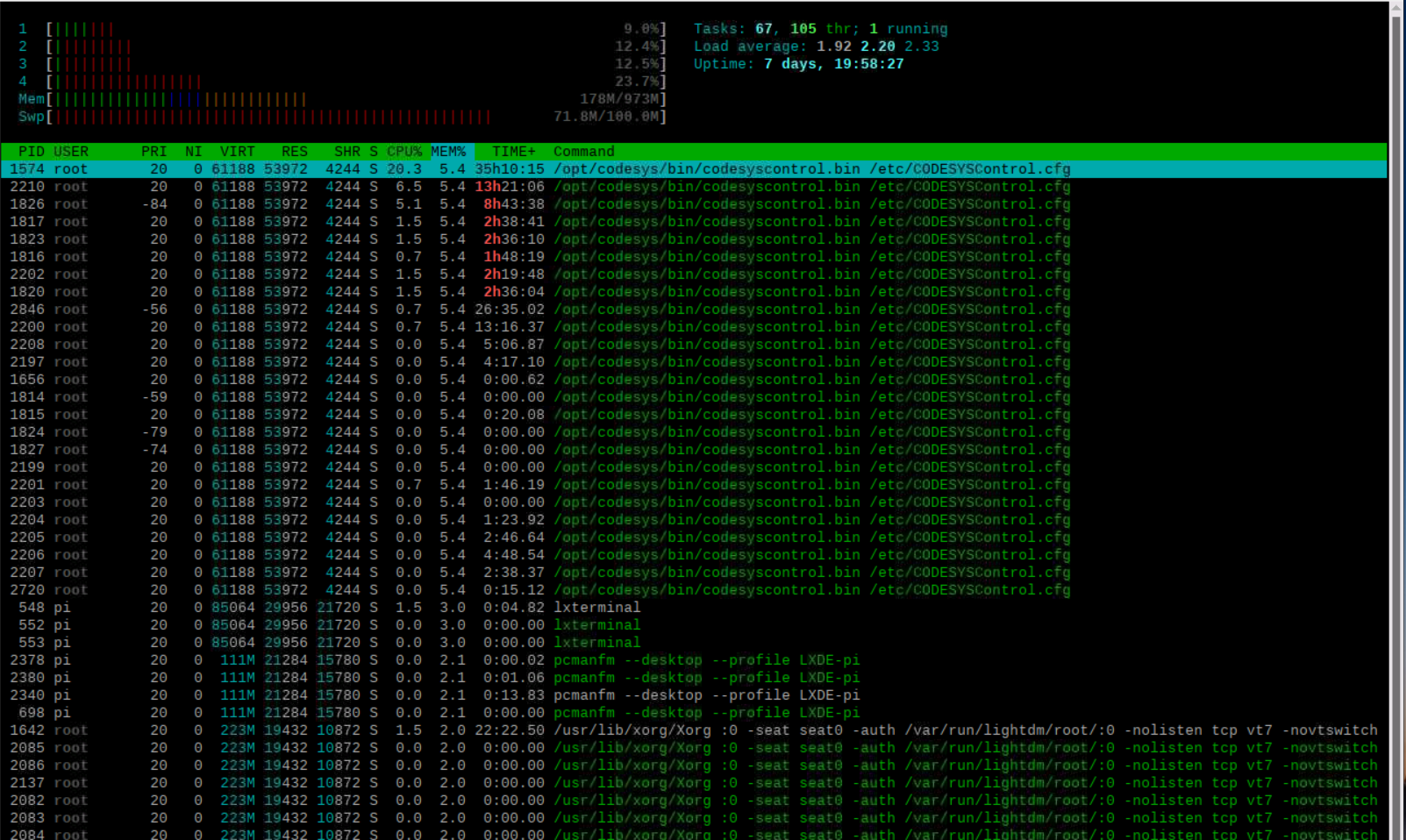
Task: Select process row with PID 1826
Action: 694,204
